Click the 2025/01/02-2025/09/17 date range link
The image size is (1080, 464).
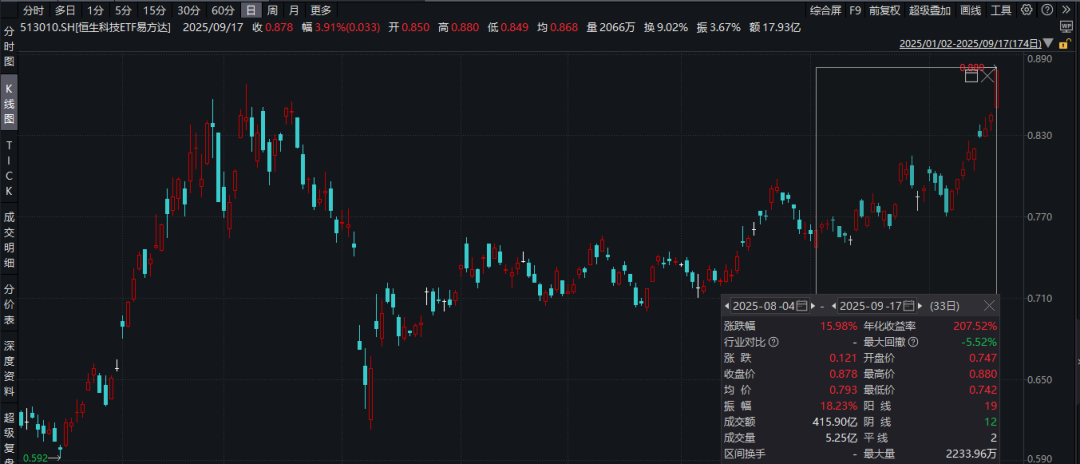(970, 43)
